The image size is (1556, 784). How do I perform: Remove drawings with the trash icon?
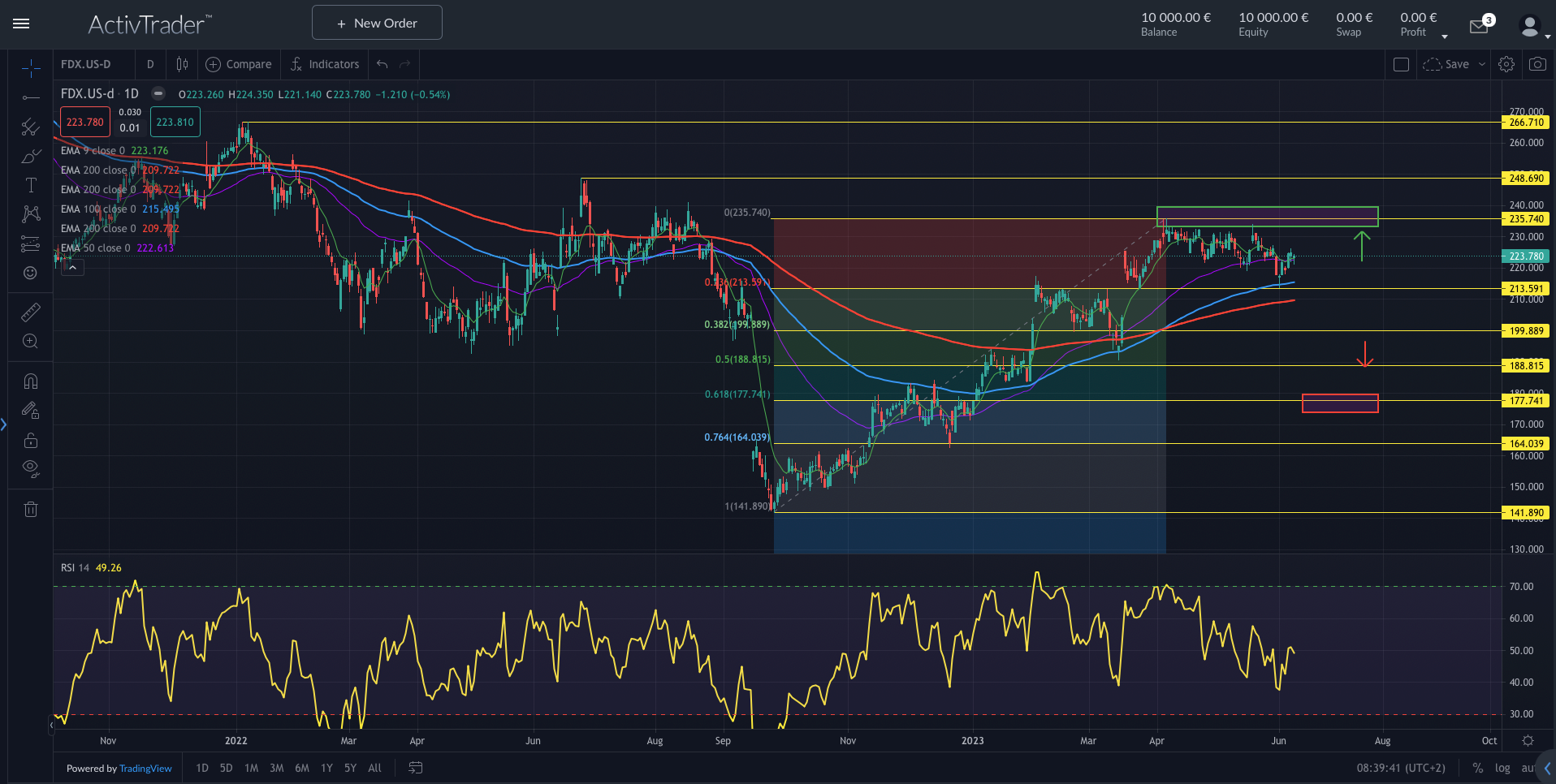[x=31, y=510]
